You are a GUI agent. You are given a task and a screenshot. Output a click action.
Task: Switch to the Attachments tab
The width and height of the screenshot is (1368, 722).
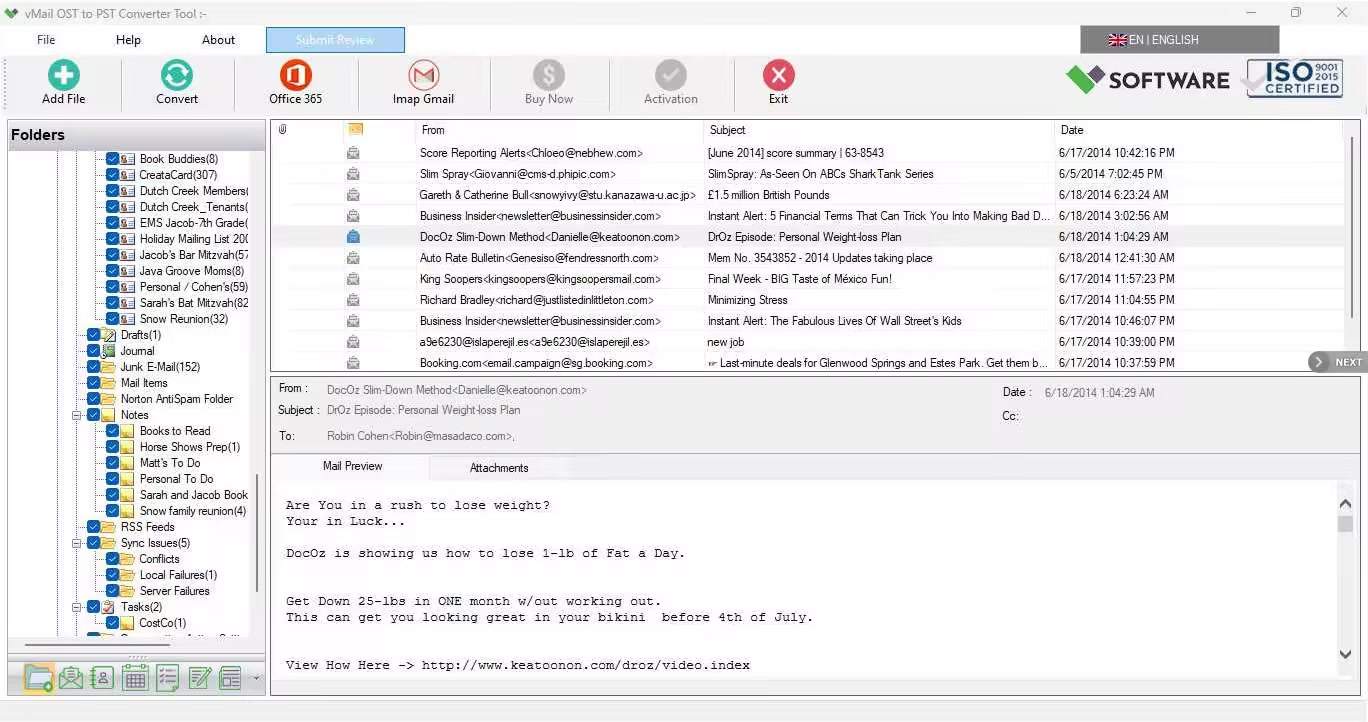[x=499, y=468]
